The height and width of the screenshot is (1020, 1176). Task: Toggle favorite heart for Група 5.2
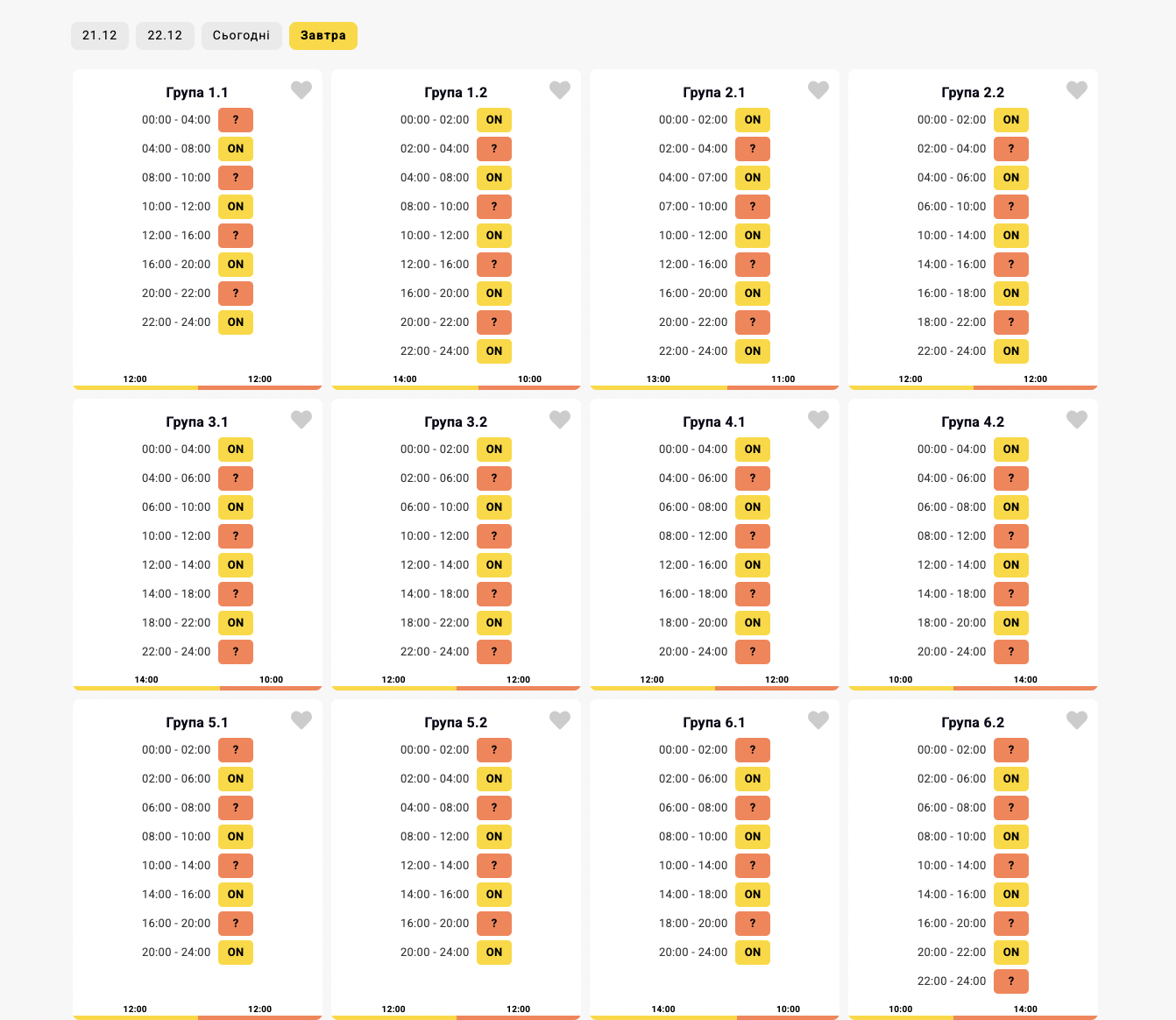click(x=559, y=720)
